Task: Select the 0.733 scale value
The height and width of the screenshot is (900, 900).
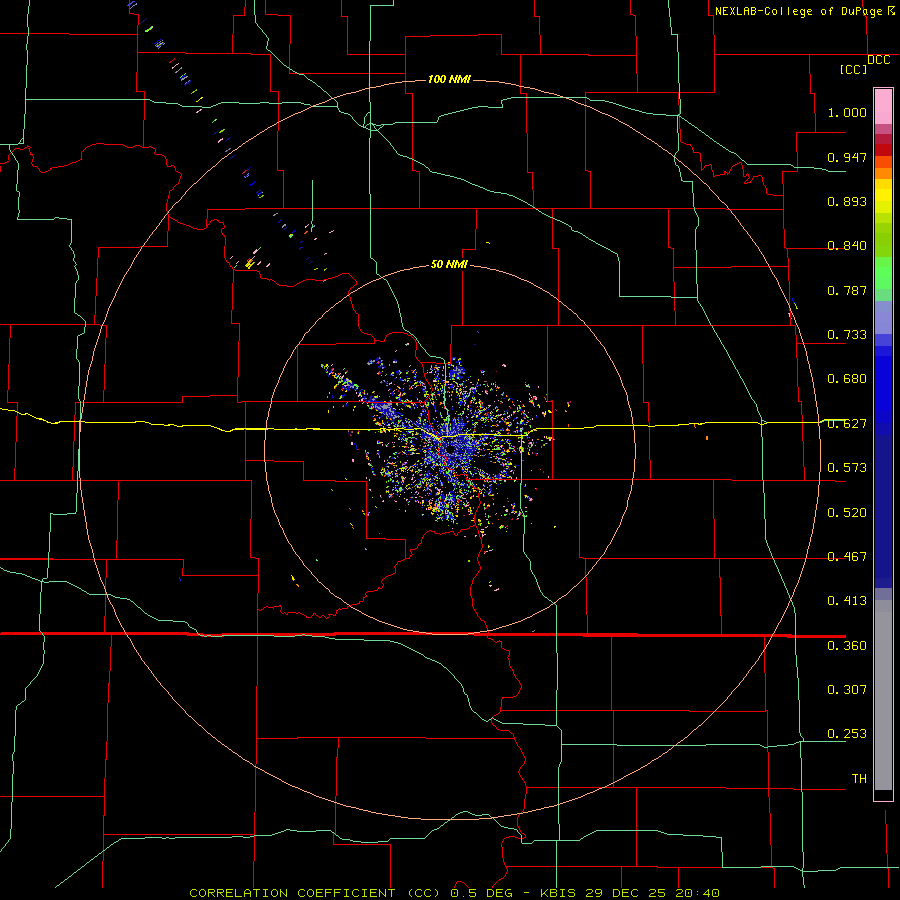Action: pos(847,335)
